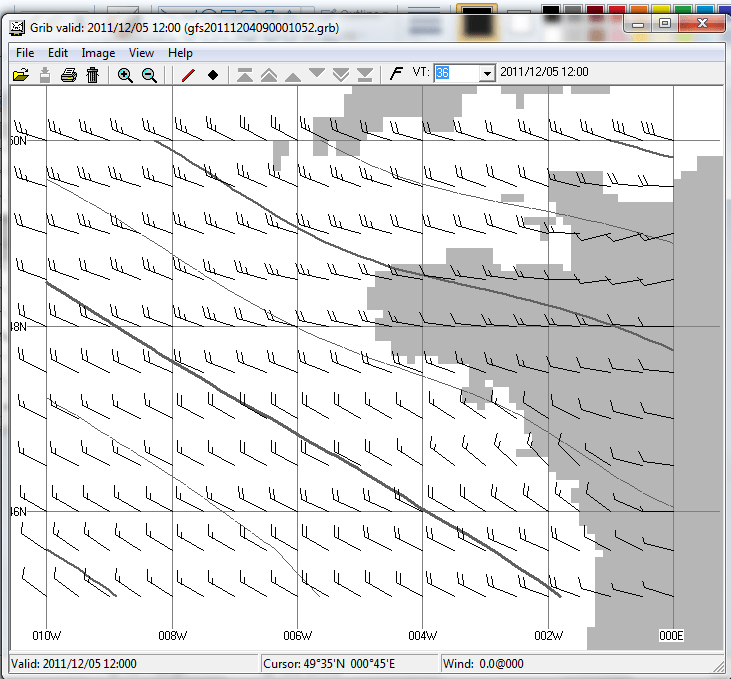Pick red swatch in background paint window
731x679 pixels.
point(617,9)
